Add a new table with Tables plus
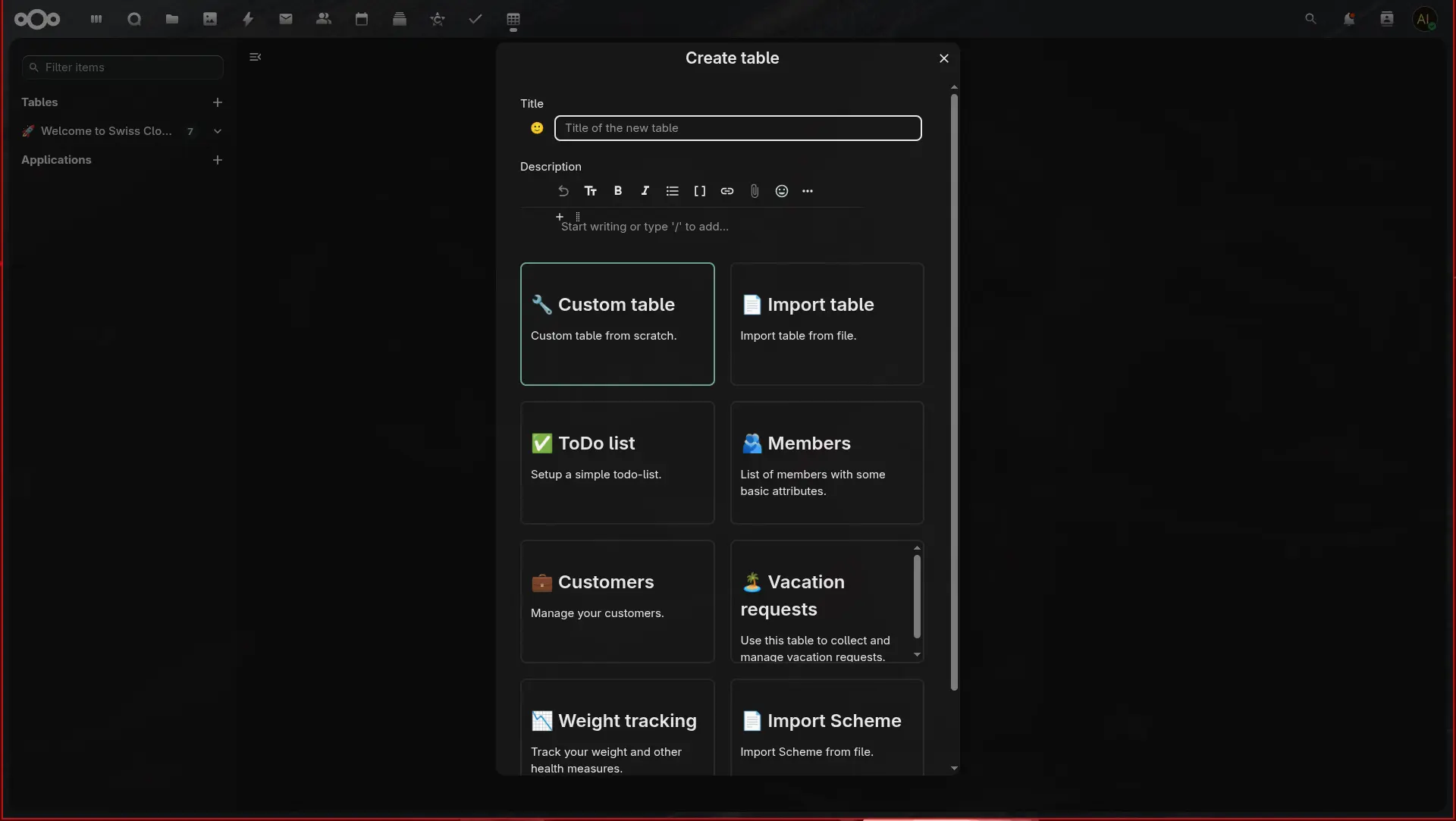The height and width of the screenshot is (821, 1456). click(218, 102)
